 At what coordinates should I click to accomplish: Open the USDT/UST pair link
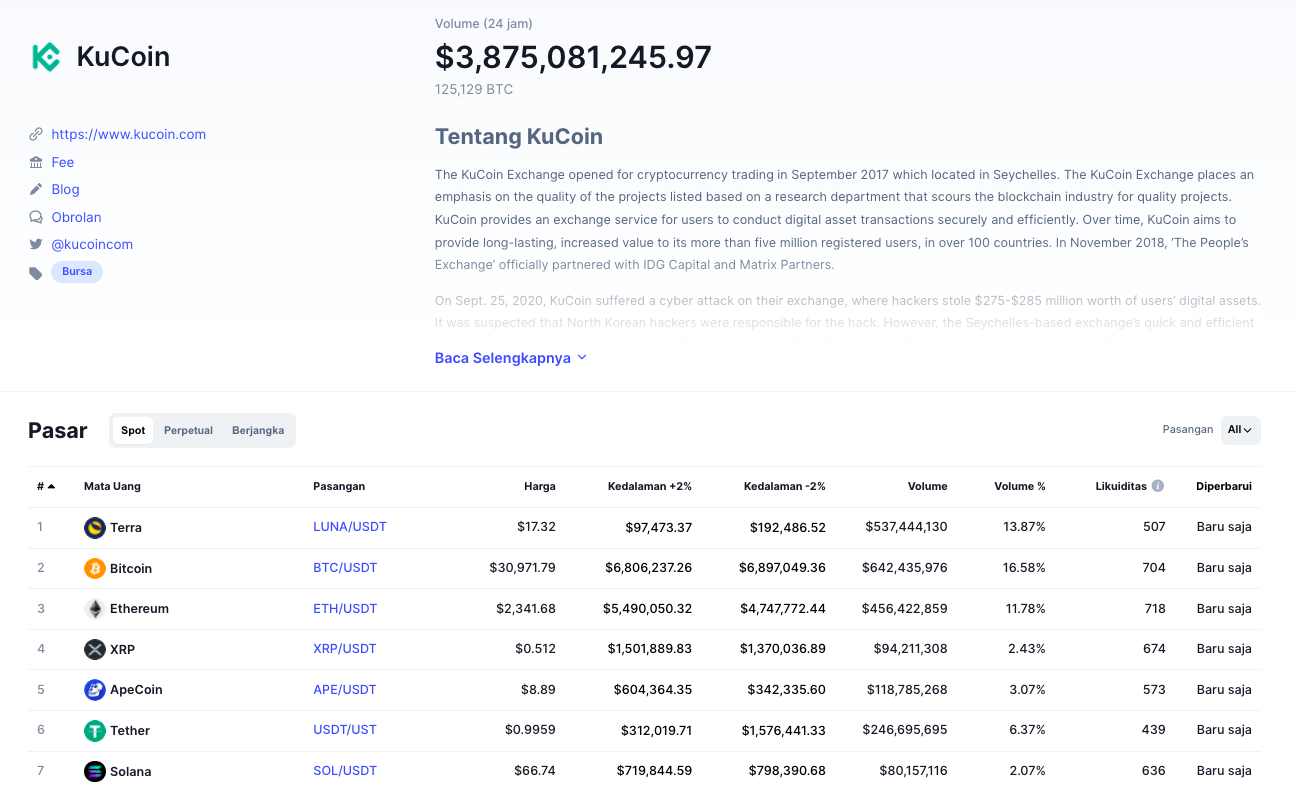click(x=345, y=730)
